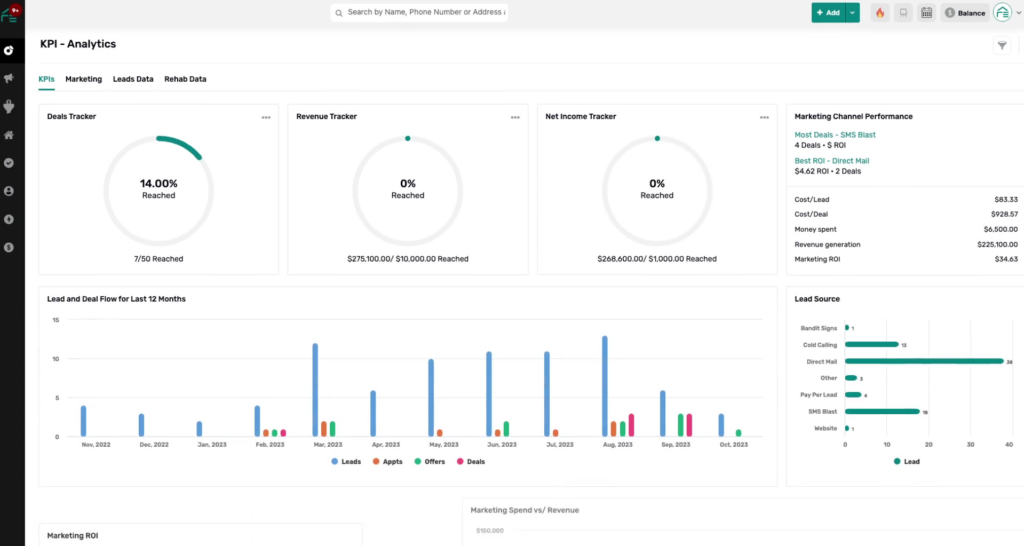Click the KPI - Analytics page title
The width and height of the screenshot is (1024, 546).
78,44
